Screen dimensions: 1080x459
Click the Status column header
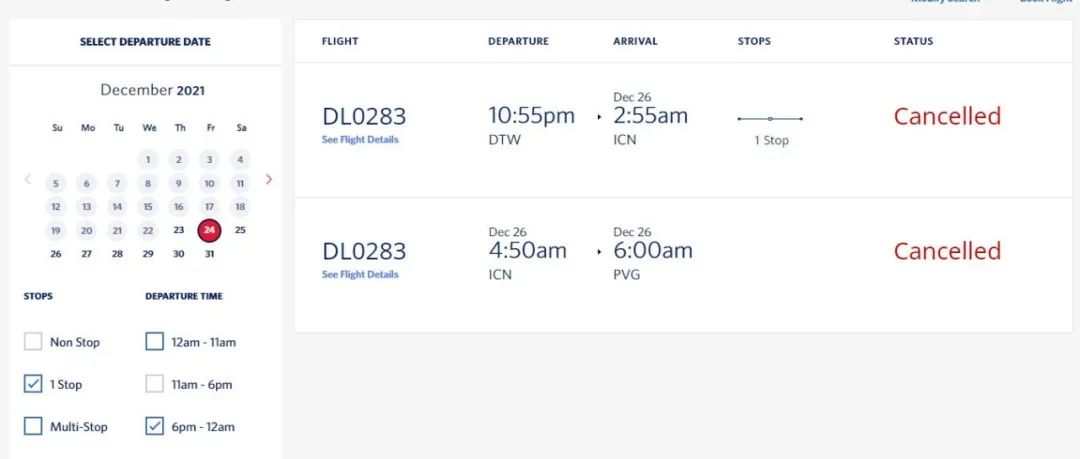point(913,42)
